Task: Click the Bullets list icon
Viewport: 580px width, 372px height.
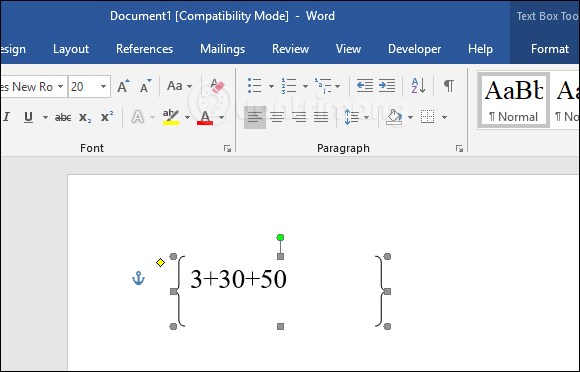Action: tap(254, 86)
